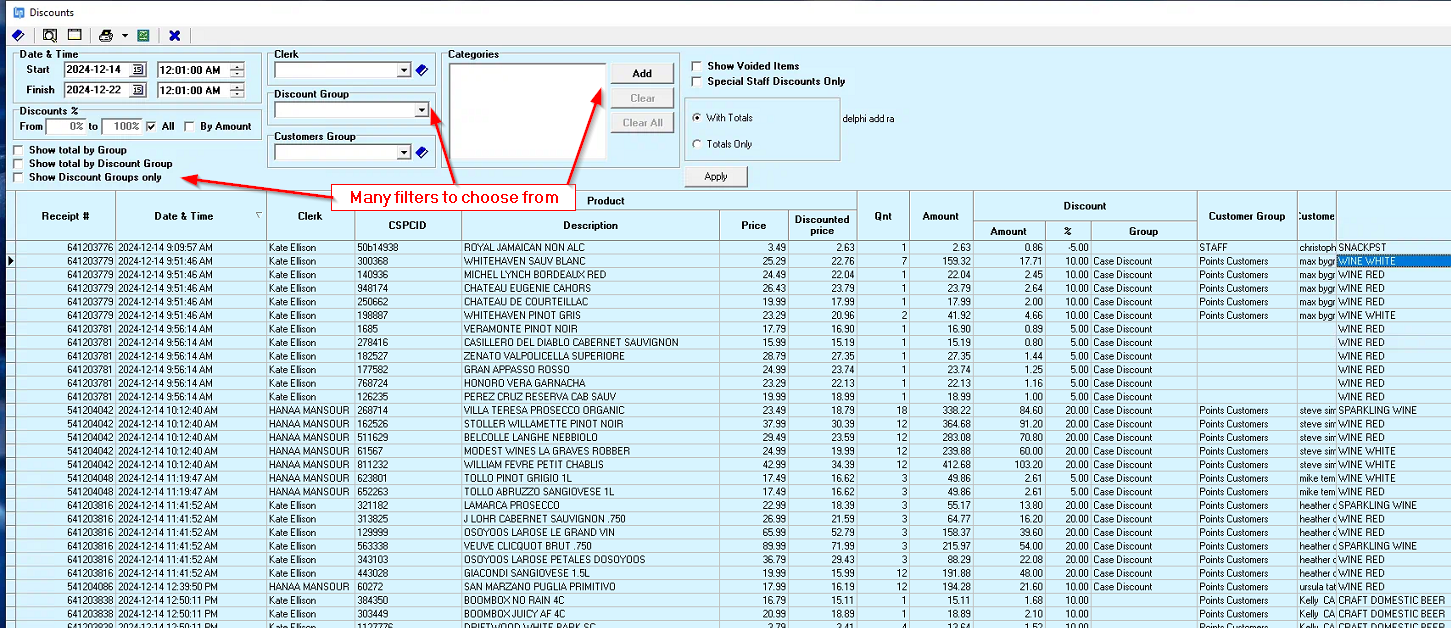
Task: Export to Excel with the green icon
Action: tap(143, 35)
